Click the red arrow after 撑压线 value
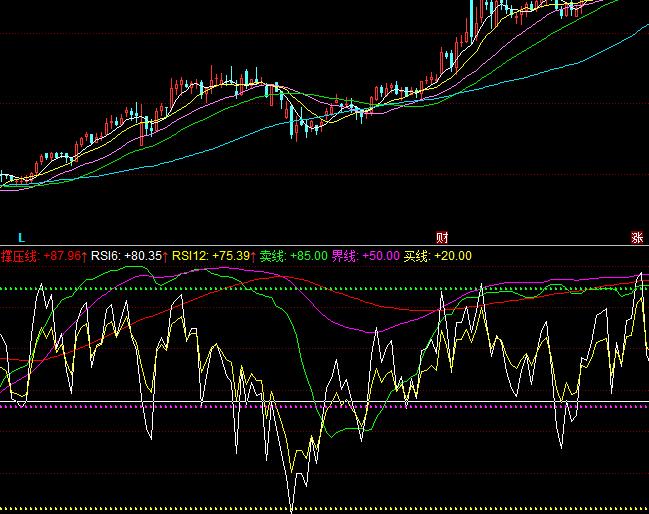The image size is (649, 514). (84, 256)
